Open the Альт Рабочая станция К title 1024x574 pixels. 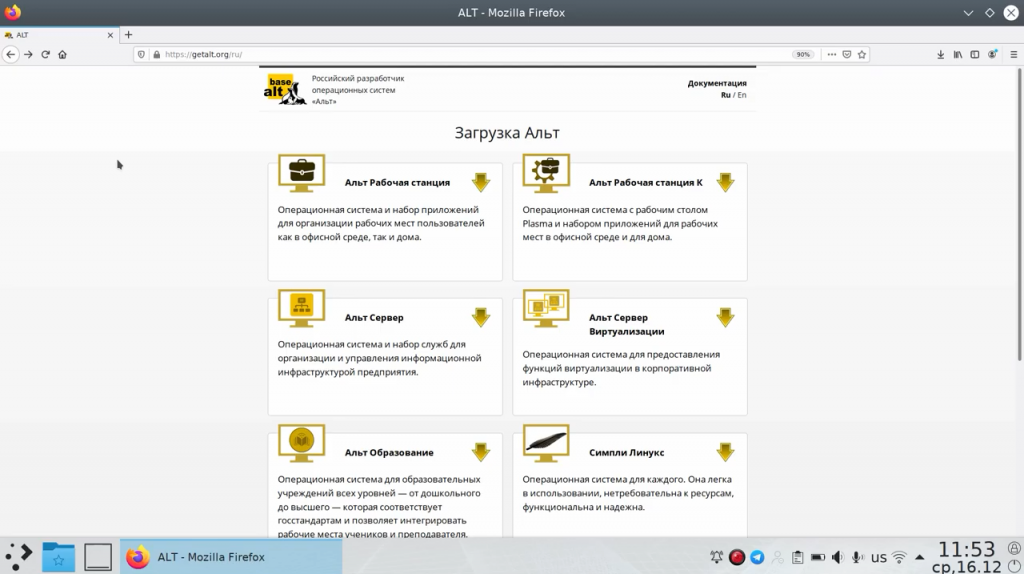click(x=646, y=182)
